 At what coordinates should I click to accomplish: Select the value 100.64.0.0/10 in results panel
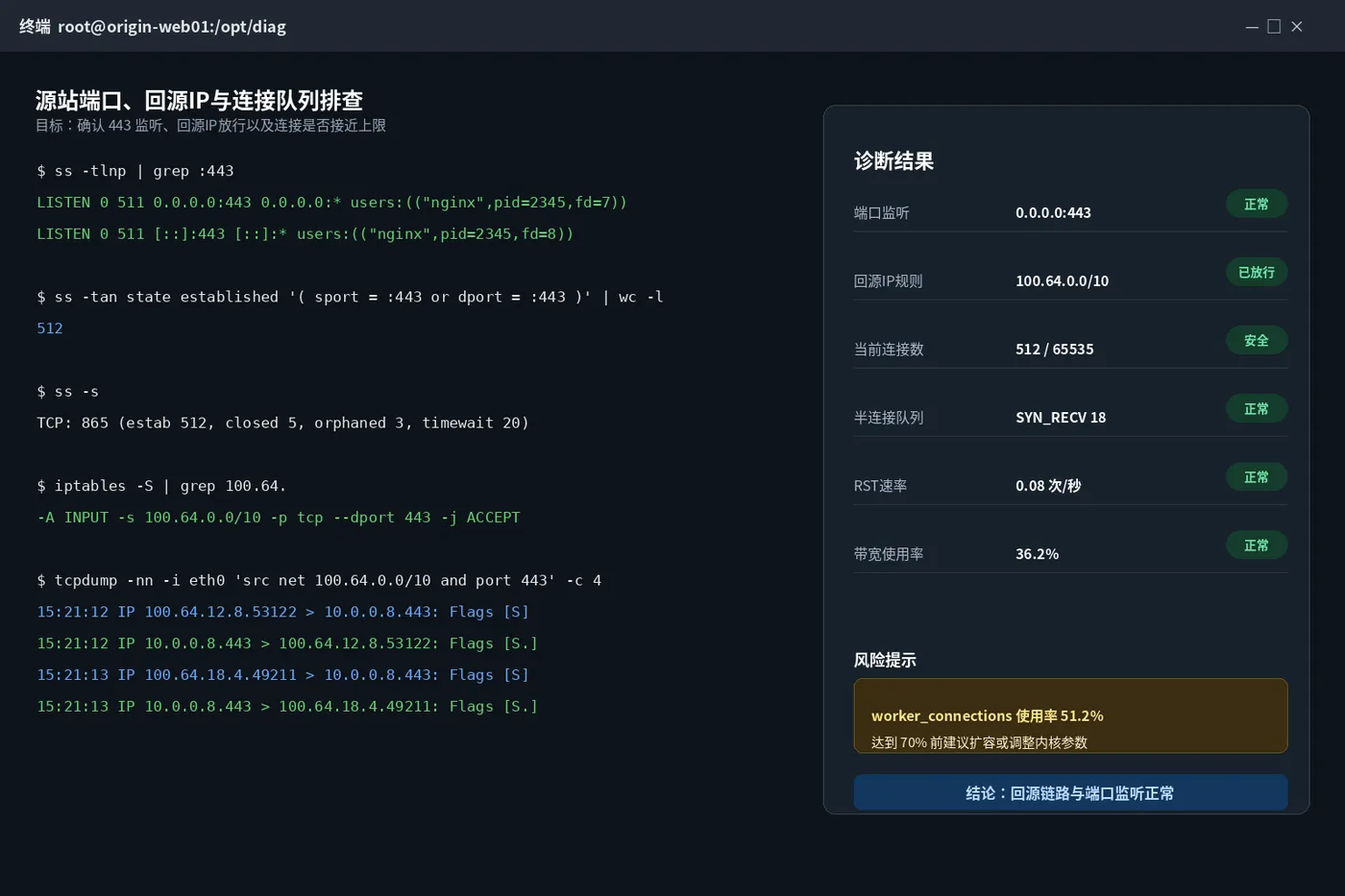tap(1062, 280)
